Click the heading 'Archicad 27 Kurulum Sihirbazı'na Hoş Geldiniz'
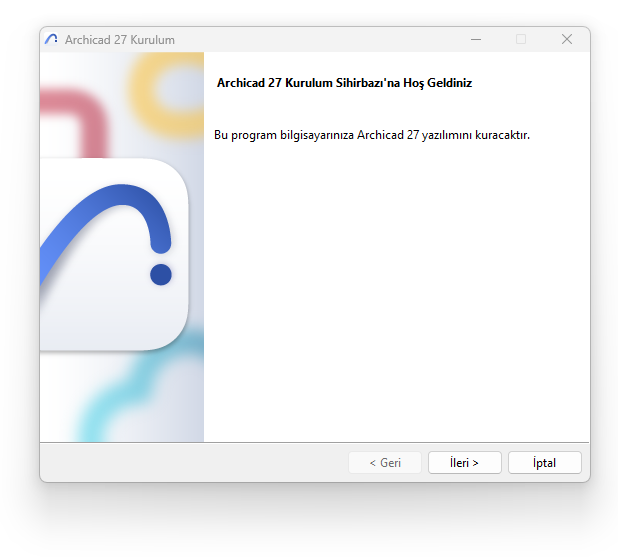The width and height of the screenshot is (618, 557). pyautogui.click(x=344, y=83)
